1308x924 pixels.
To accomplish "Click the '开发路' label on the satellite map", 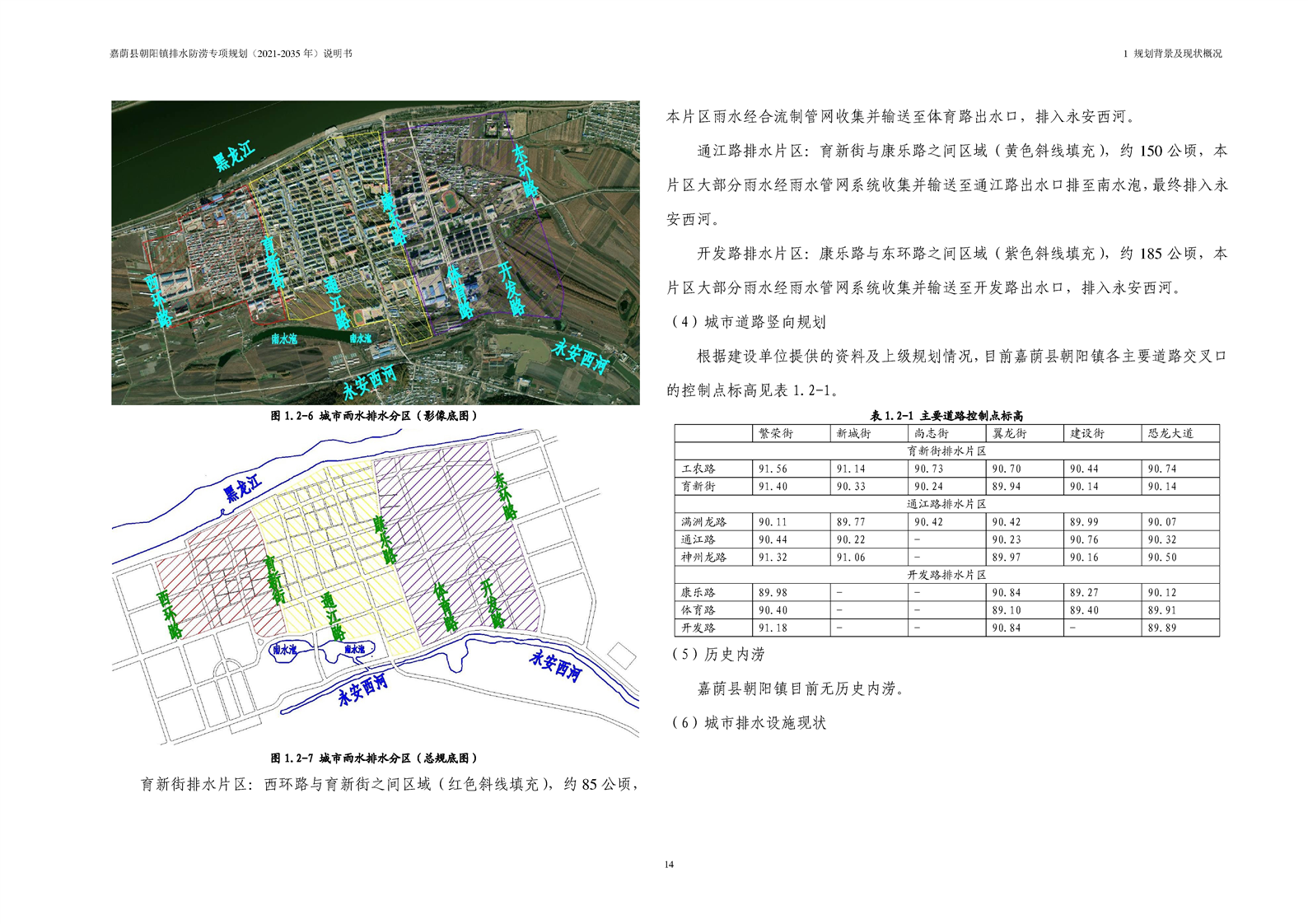I will 511,289.
